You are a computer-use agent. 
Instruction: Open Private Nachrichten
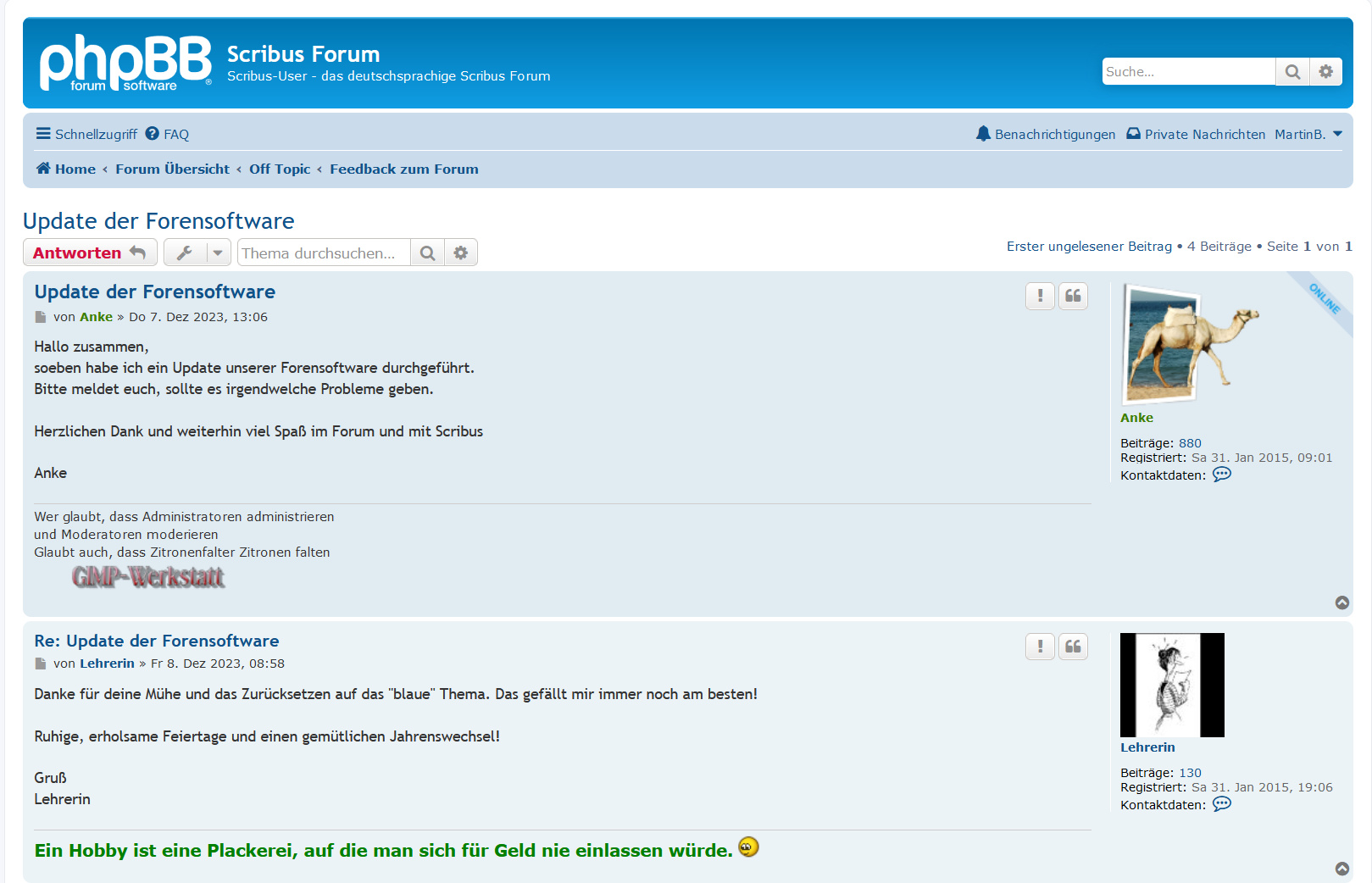point(1196,134)
